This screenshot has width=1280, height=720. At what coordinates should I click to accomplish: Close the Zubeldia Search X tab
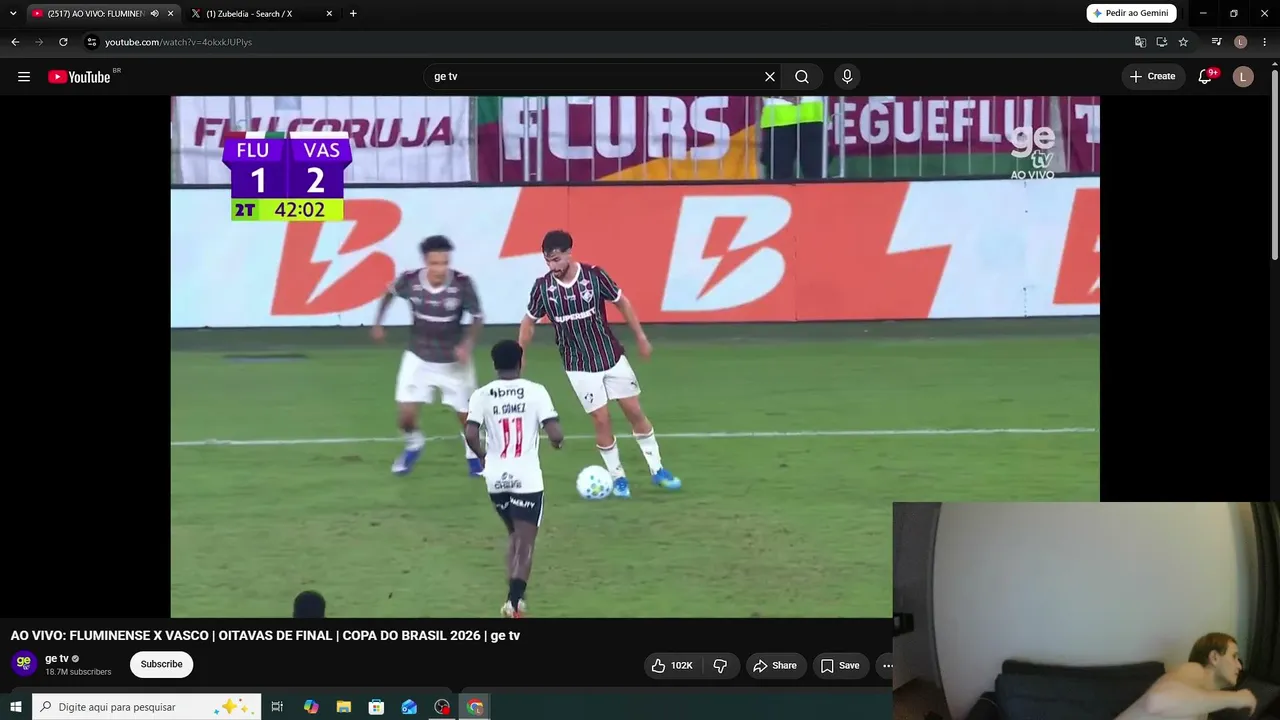tap(329, 14)
